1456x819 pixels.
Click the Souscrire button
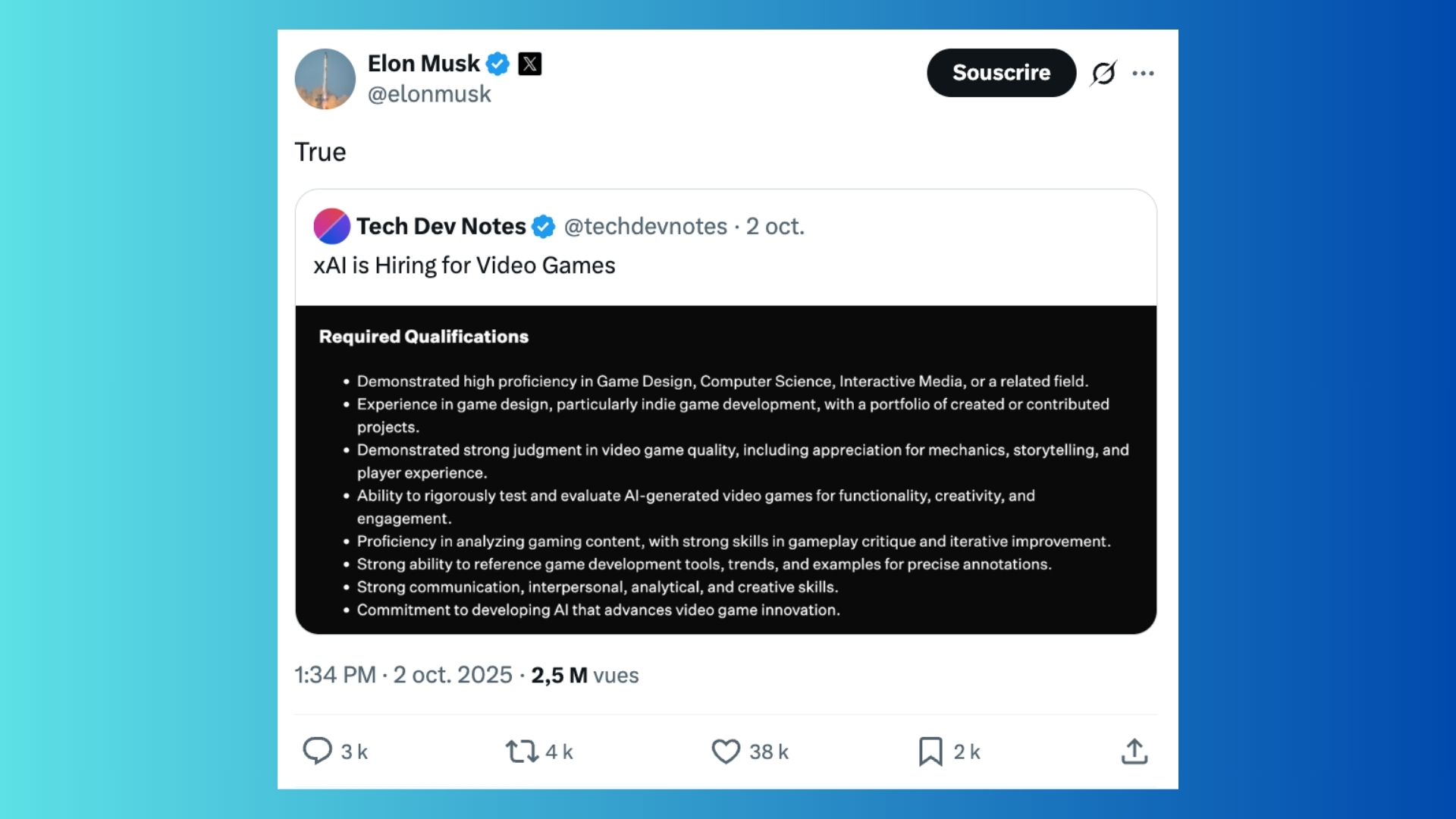[1001, 73]
